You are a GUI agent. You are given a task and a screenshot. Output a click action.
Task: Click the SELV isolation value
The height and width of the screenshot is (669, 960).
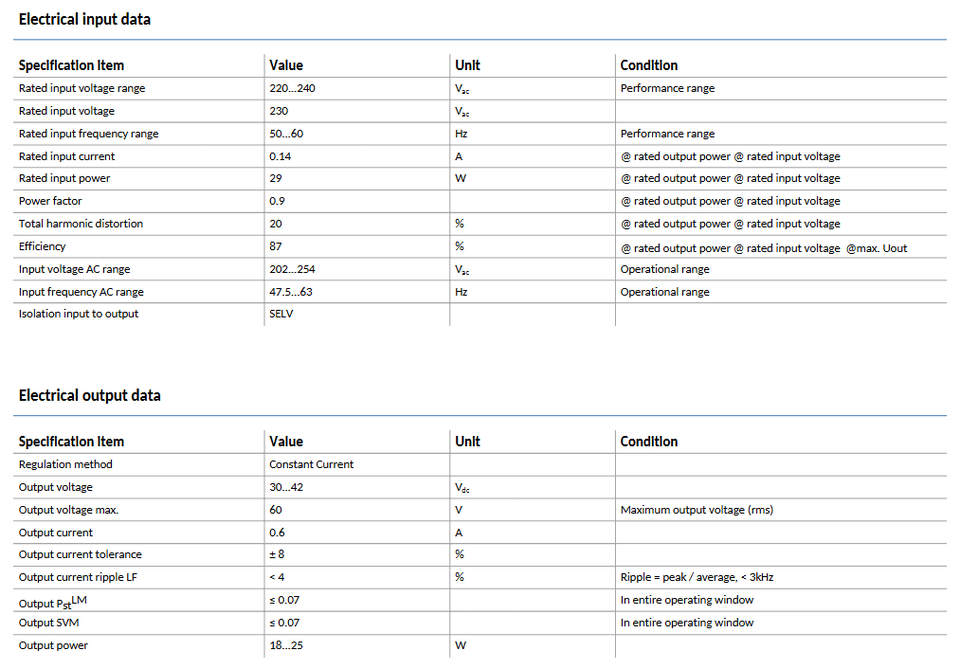[281, 314]
